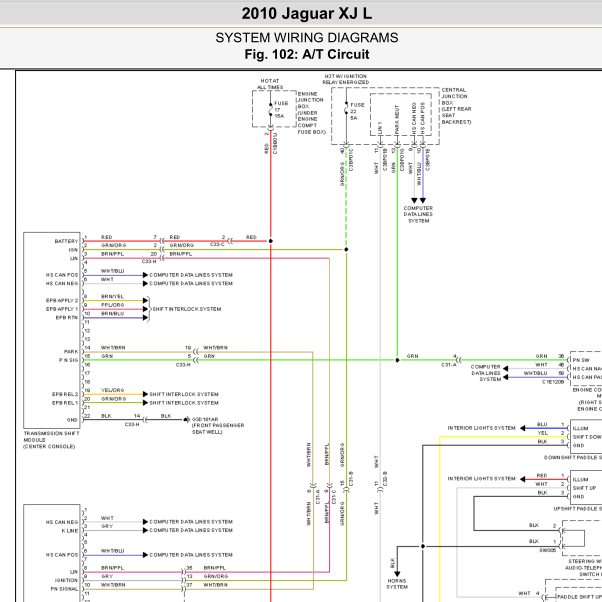The width and height of the screenshot is (602, 602).
Task: Click the "SW005" component label
Action: pos(547,550)
